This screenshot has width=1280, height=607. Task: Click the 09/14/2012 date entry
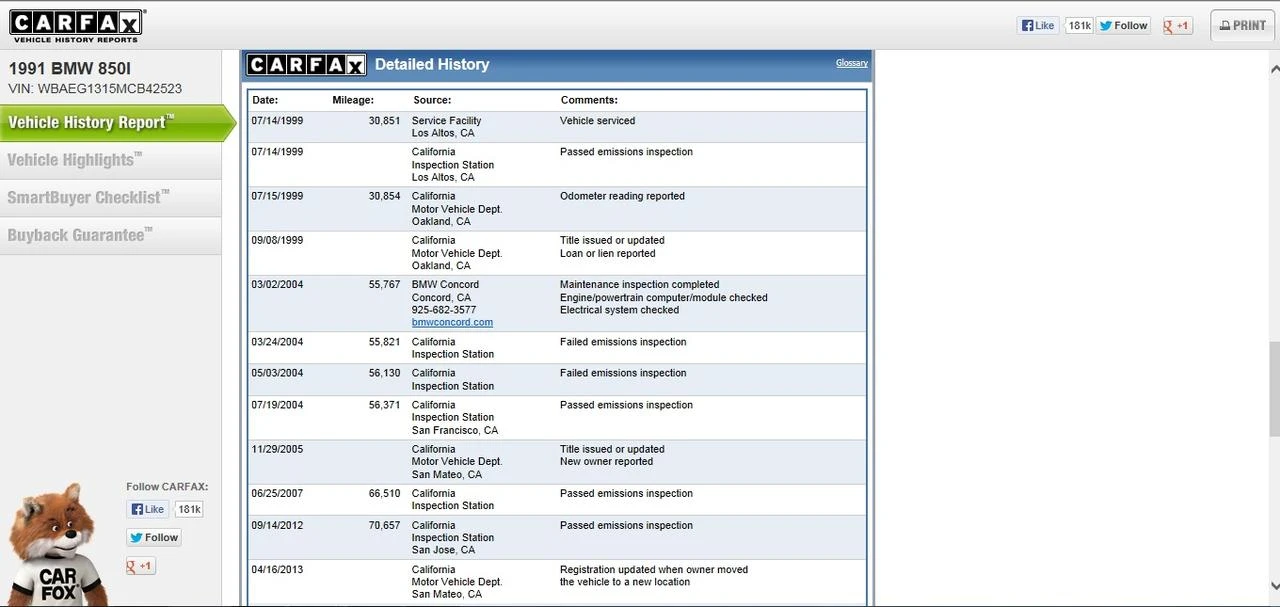277,526
